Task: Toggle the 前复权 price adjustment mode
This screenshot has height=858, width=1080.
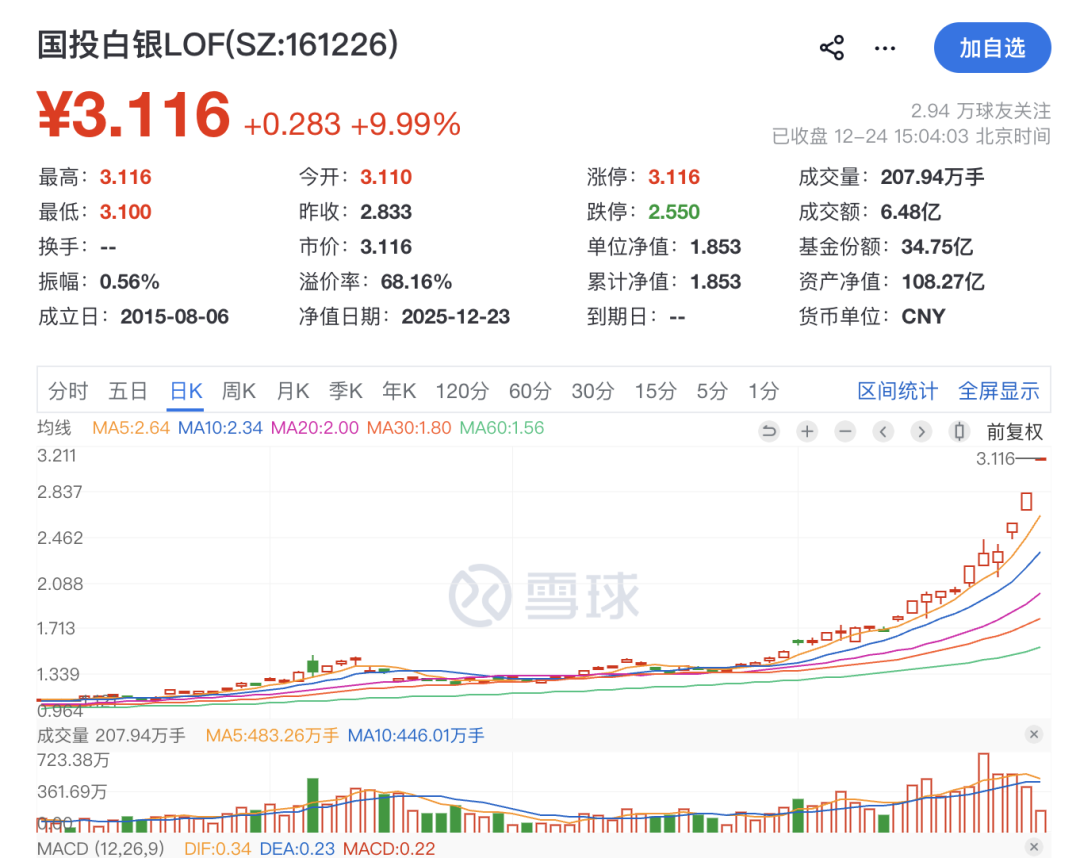Action: click(1013, 431)
